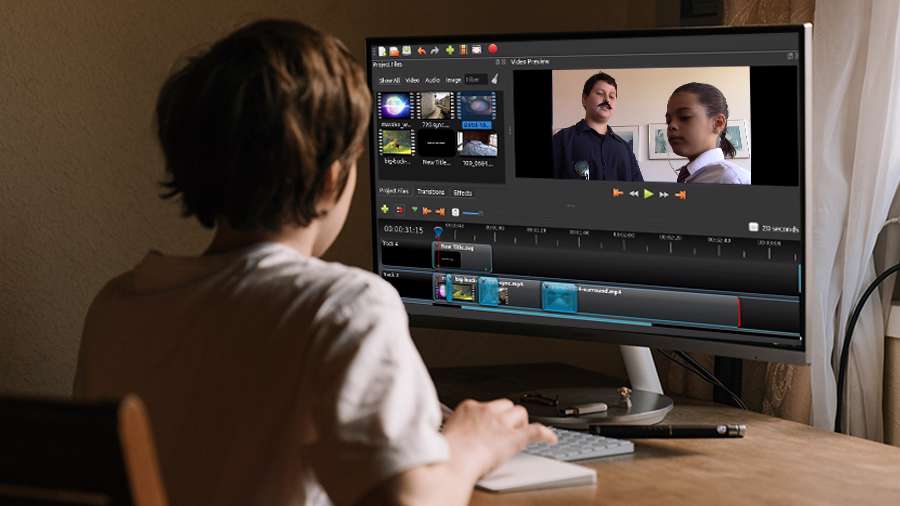Toggle the red snapping magnet icon
The height and width of the screenshot is (506, 900).
point(399,211)
